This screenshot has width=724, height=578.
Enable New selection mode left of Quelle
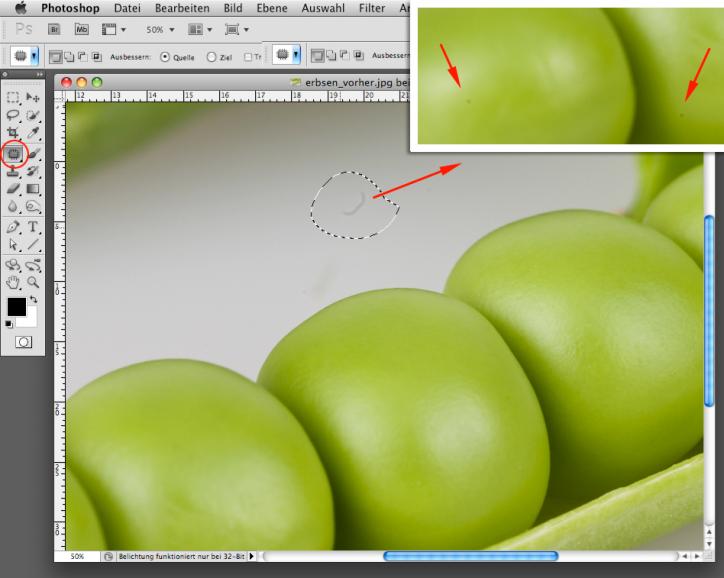point(55,57)
